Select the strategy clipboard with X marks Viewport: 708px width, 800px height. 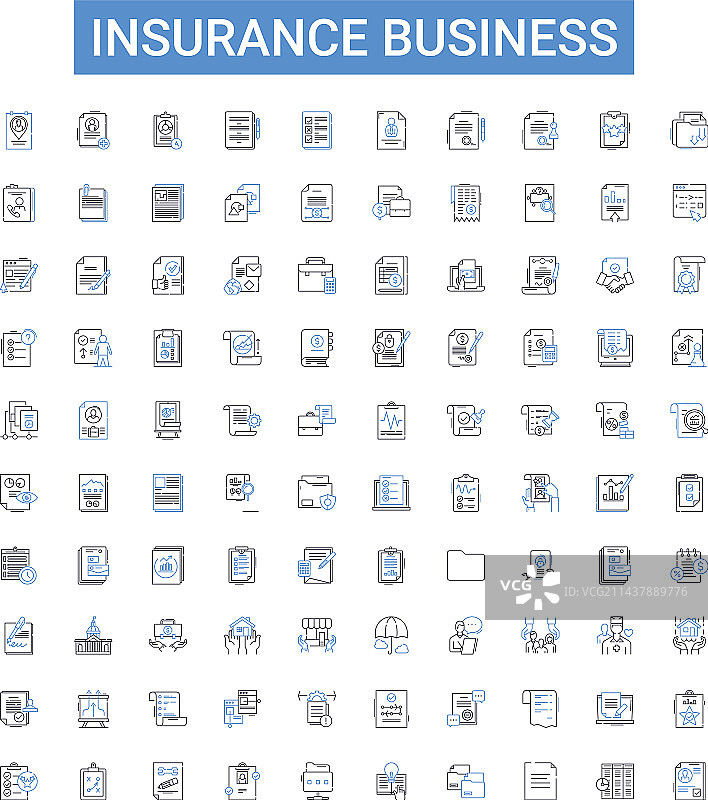click(x=93, y=780)
